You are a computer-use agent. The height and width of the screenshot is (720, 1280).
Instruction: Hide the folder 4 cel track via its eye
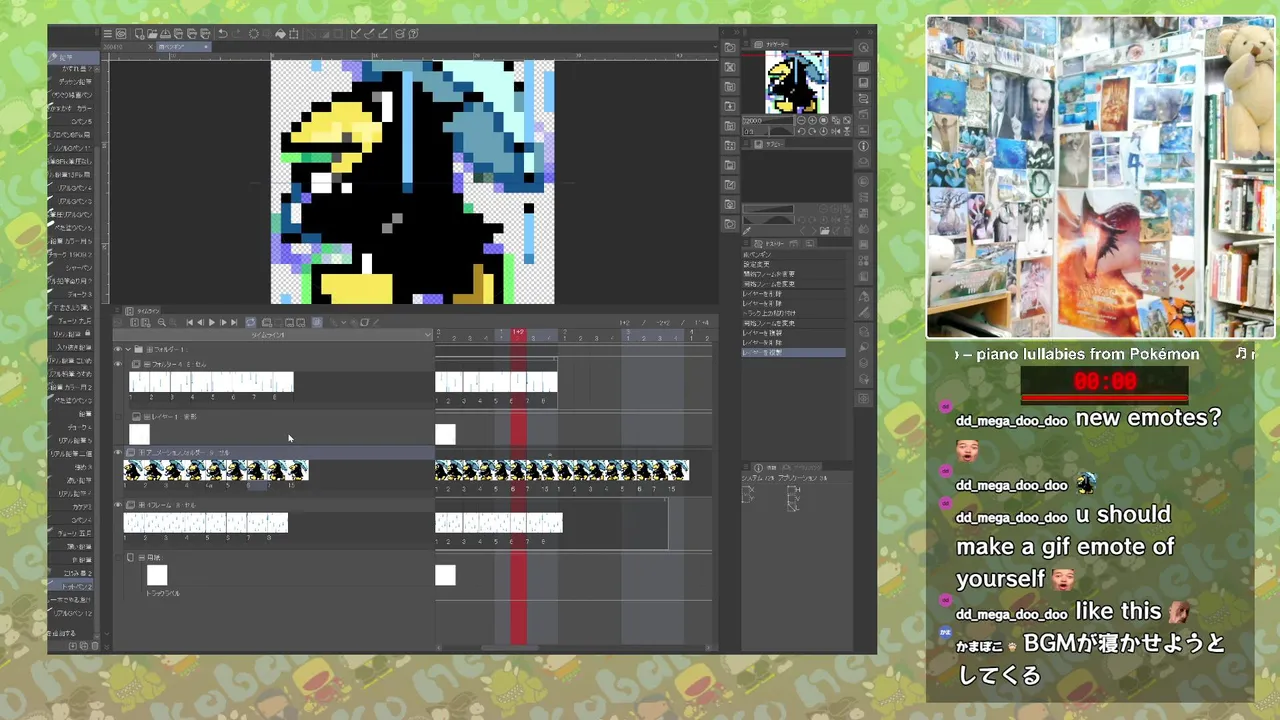click(118, 364)
